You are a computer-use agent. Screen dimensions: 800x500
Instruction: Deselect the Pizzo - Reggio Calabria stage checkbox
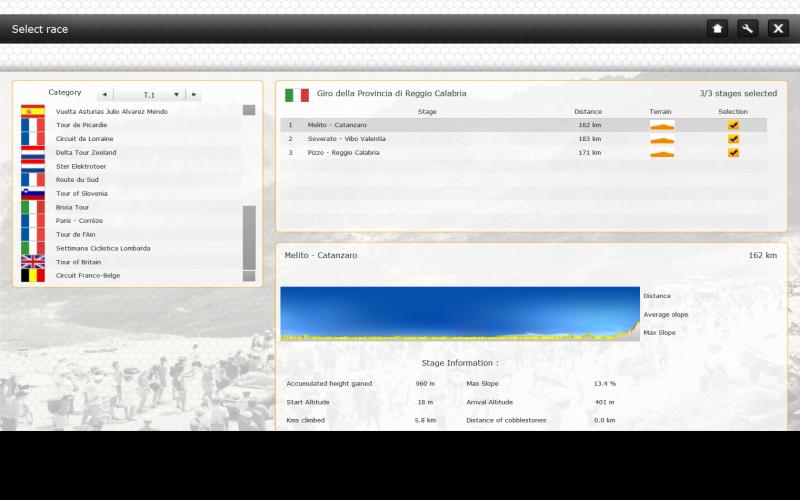coord(733,153)
